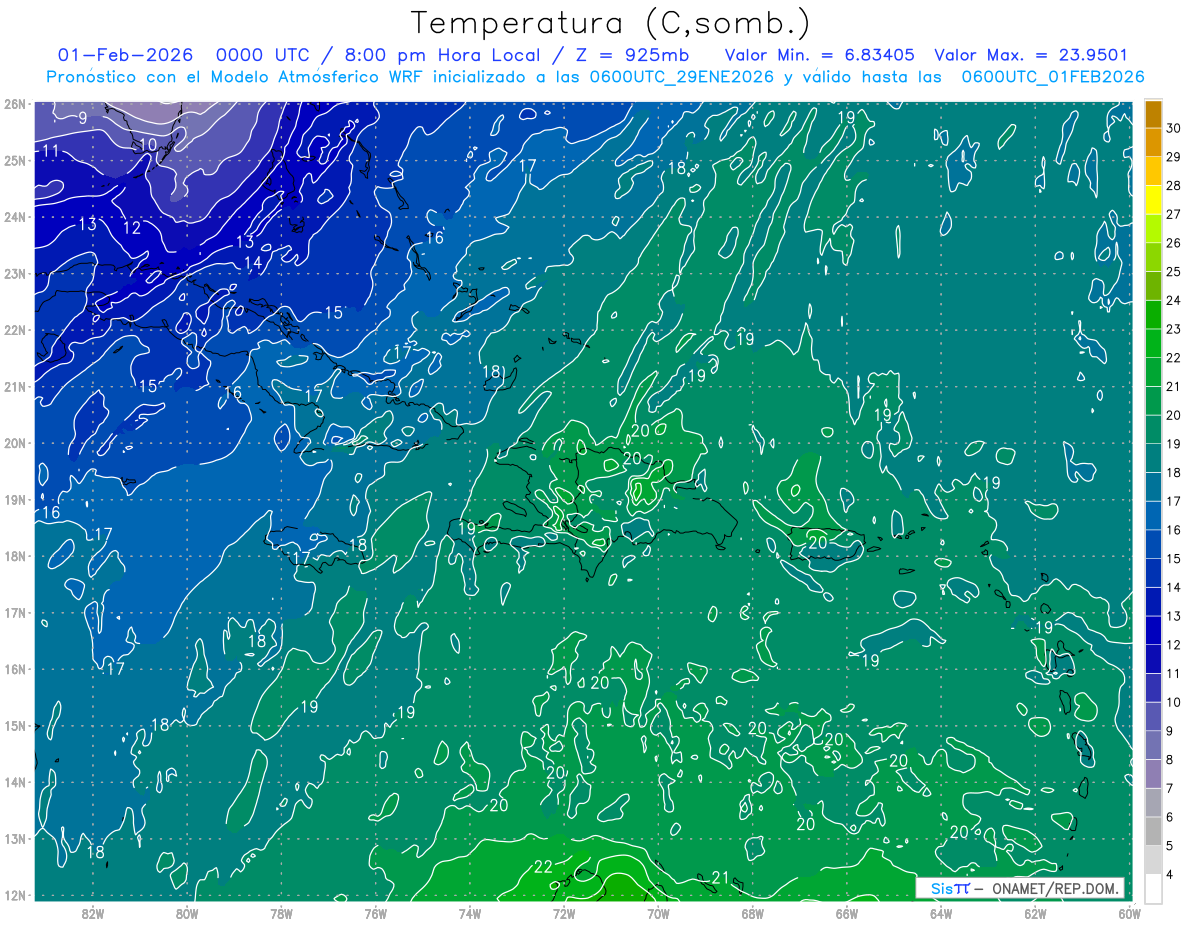
Task: Click the contour label 11 on the map
Action: pyautogui.click(x=51, y=152)
